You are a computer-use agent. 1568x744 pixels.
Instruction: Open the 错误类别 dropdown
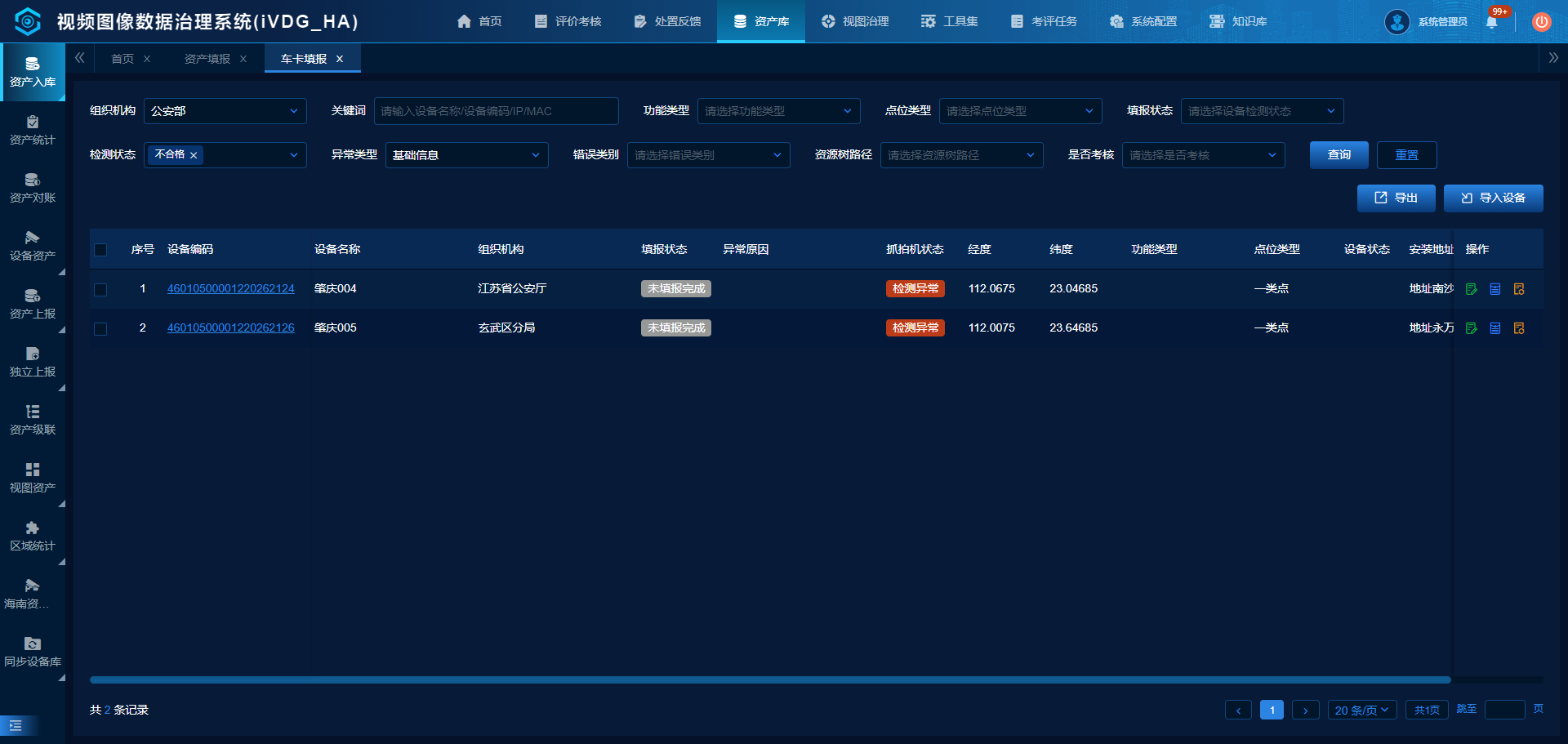point(709,155)
